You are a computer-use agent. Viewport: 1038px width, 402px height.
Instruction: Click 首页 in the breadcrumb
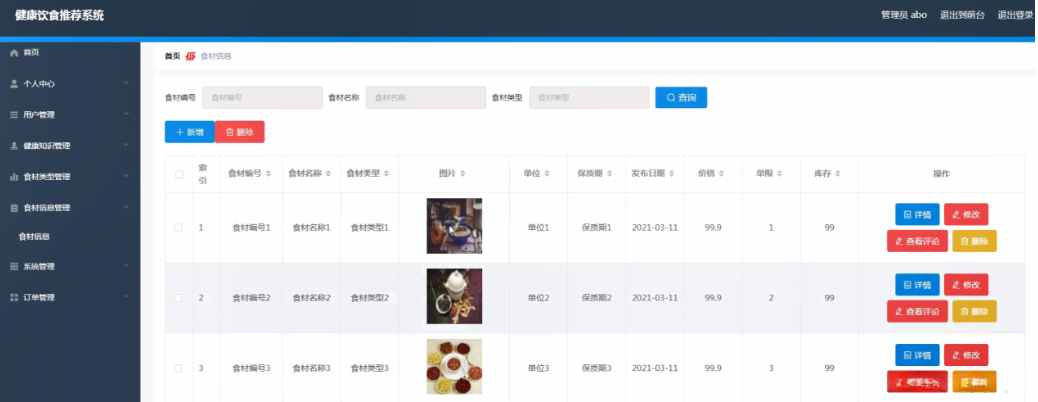pyautogui.click(x=172, y=56)
